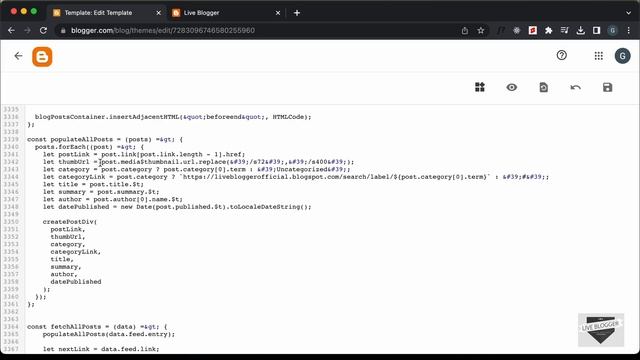
Task: Open Chrome profile avatar in toolbar
Action: [x=612, y=30]
